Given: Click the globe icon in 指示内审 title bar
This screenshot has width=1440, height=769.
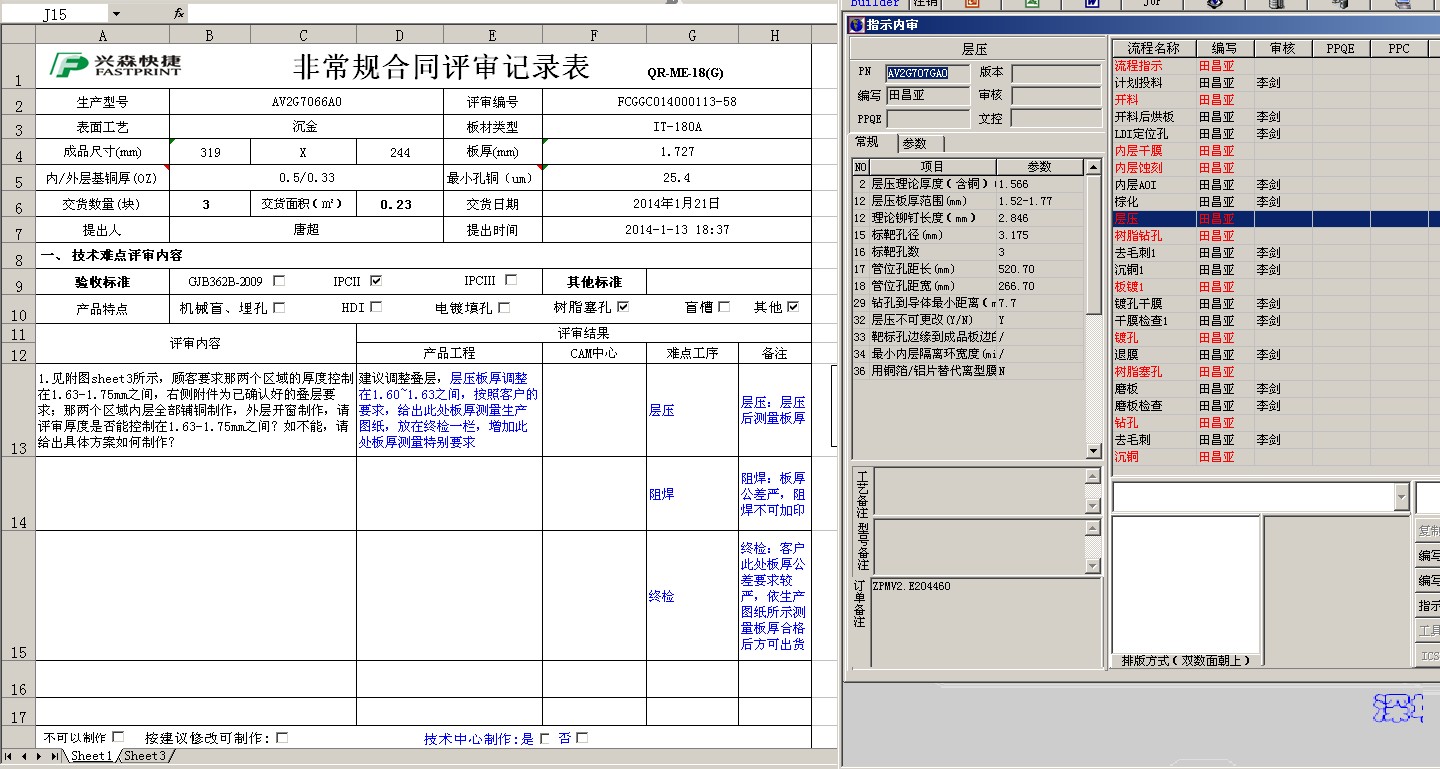Looking at the screenshot, I should [x=855, y=25].
